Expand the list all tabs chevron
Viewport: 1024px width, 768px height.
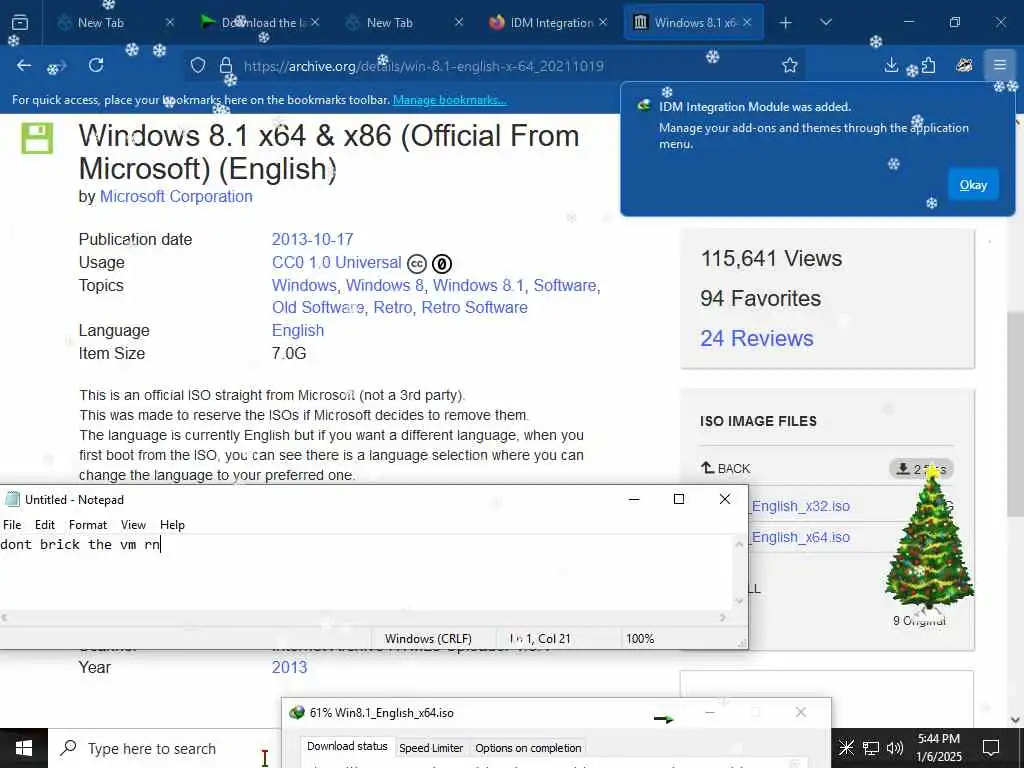click(826, 23)
